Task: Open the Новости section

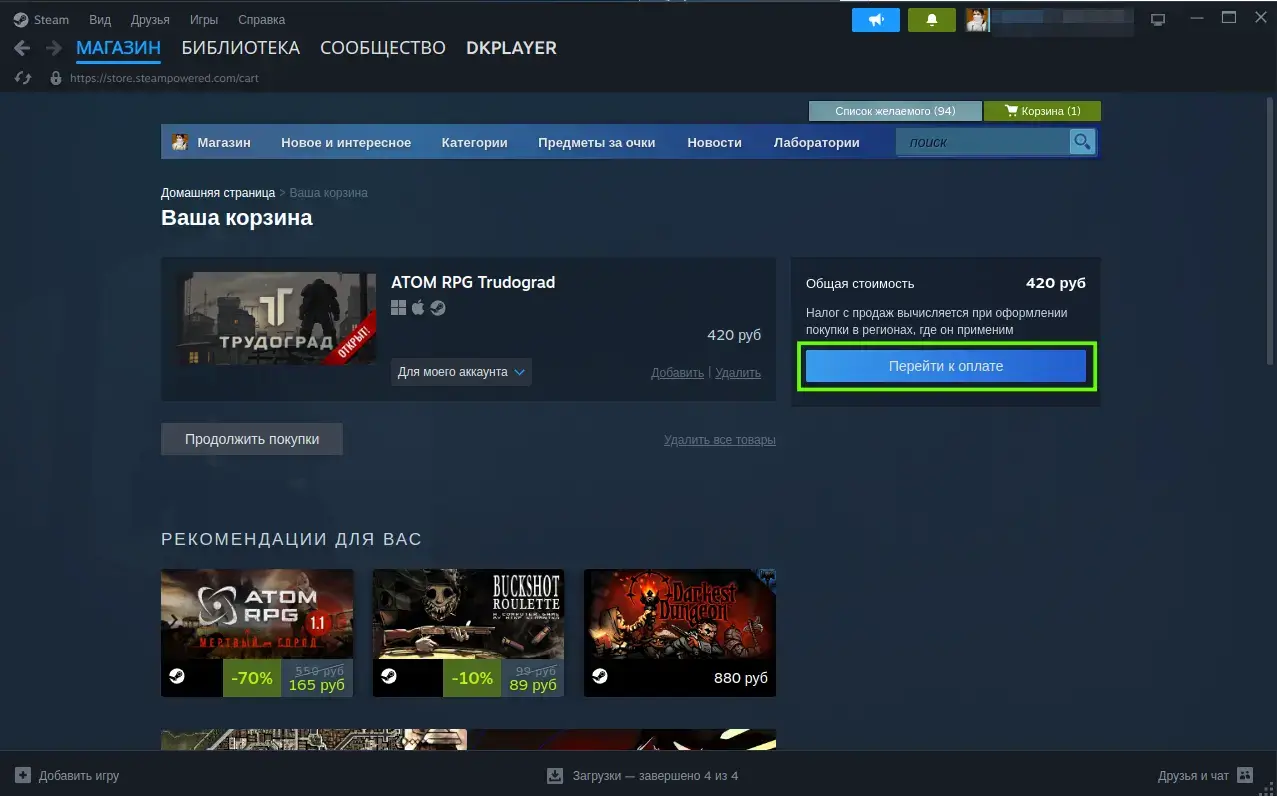Action: [714, 142]
